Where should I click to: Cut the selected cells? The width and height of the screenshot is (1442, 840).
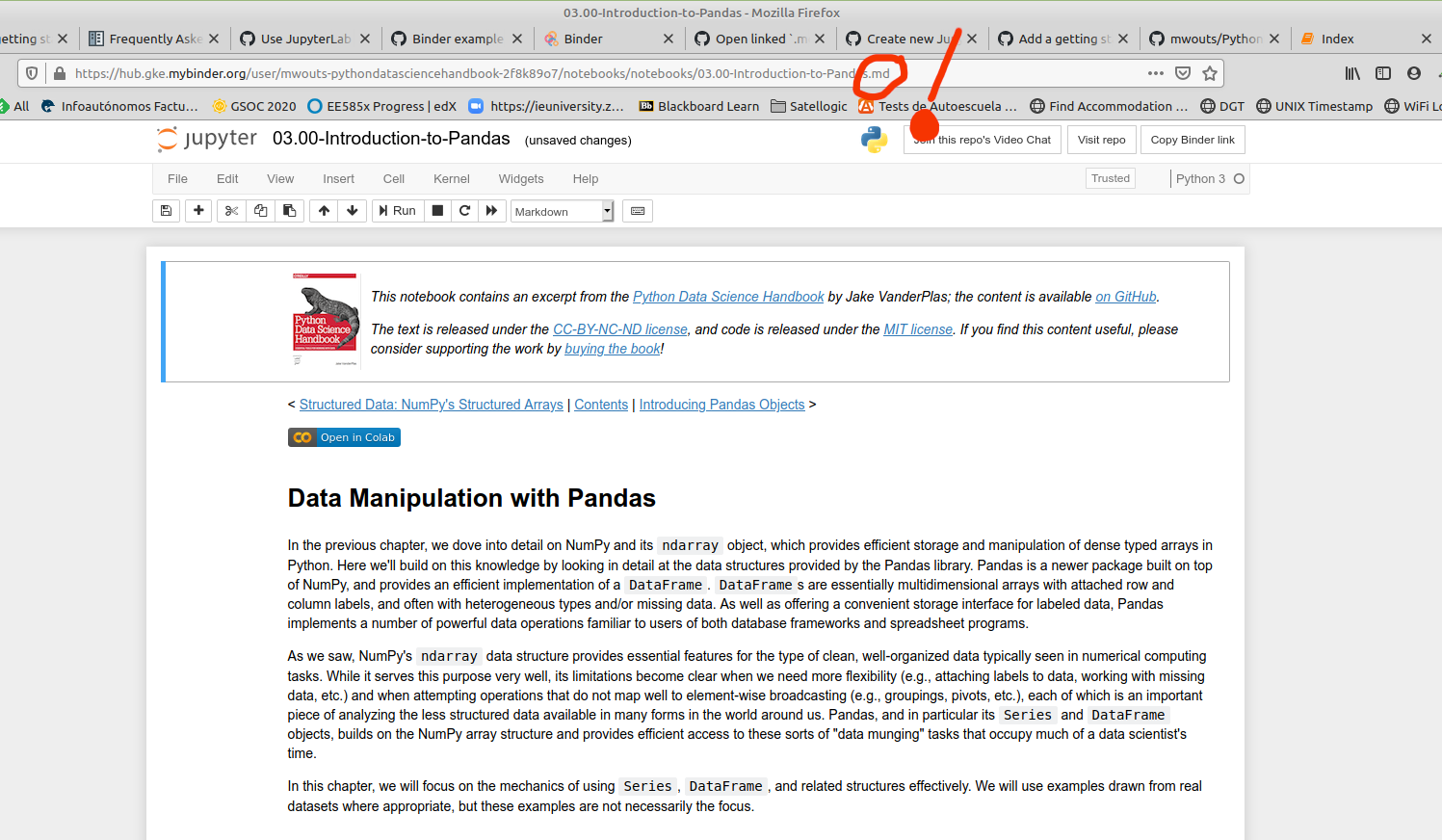pyautogui.click(x=230, y=210)
